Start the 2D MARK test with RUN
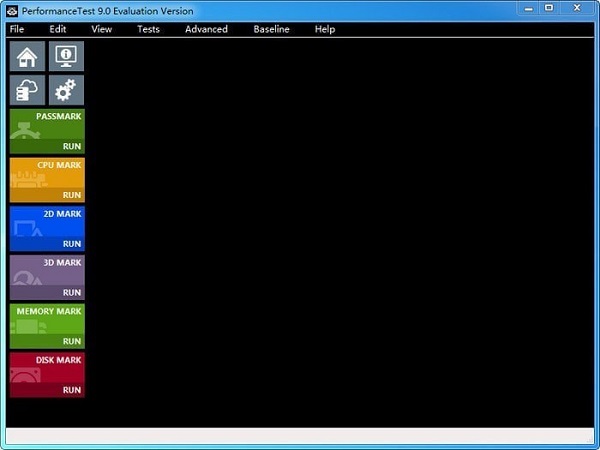The width and height of the screenshot is (600, 450). (72, 244)
